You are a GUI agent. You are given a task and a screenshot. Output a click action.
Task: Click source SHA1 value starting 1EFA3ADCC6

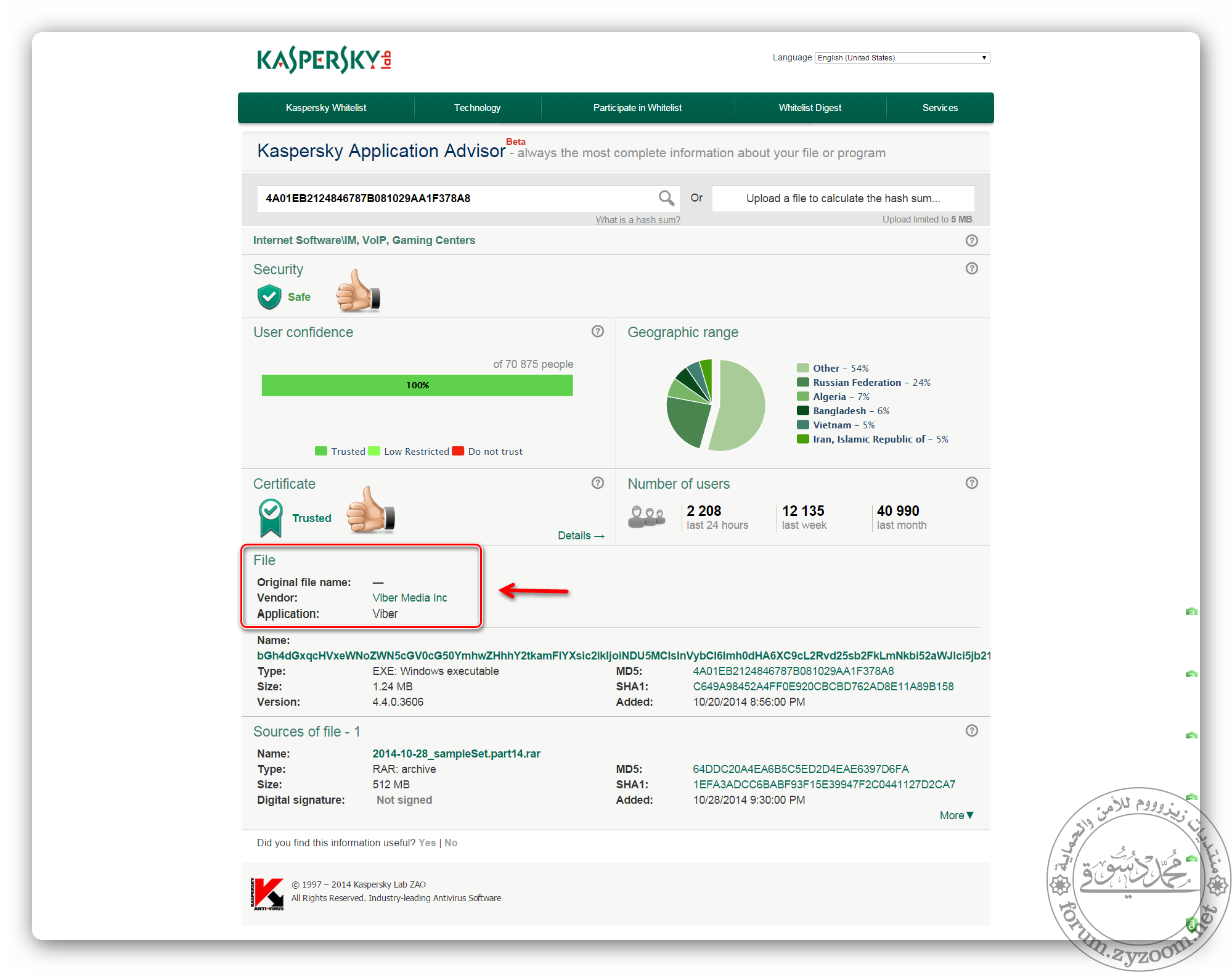coord(824,785)
